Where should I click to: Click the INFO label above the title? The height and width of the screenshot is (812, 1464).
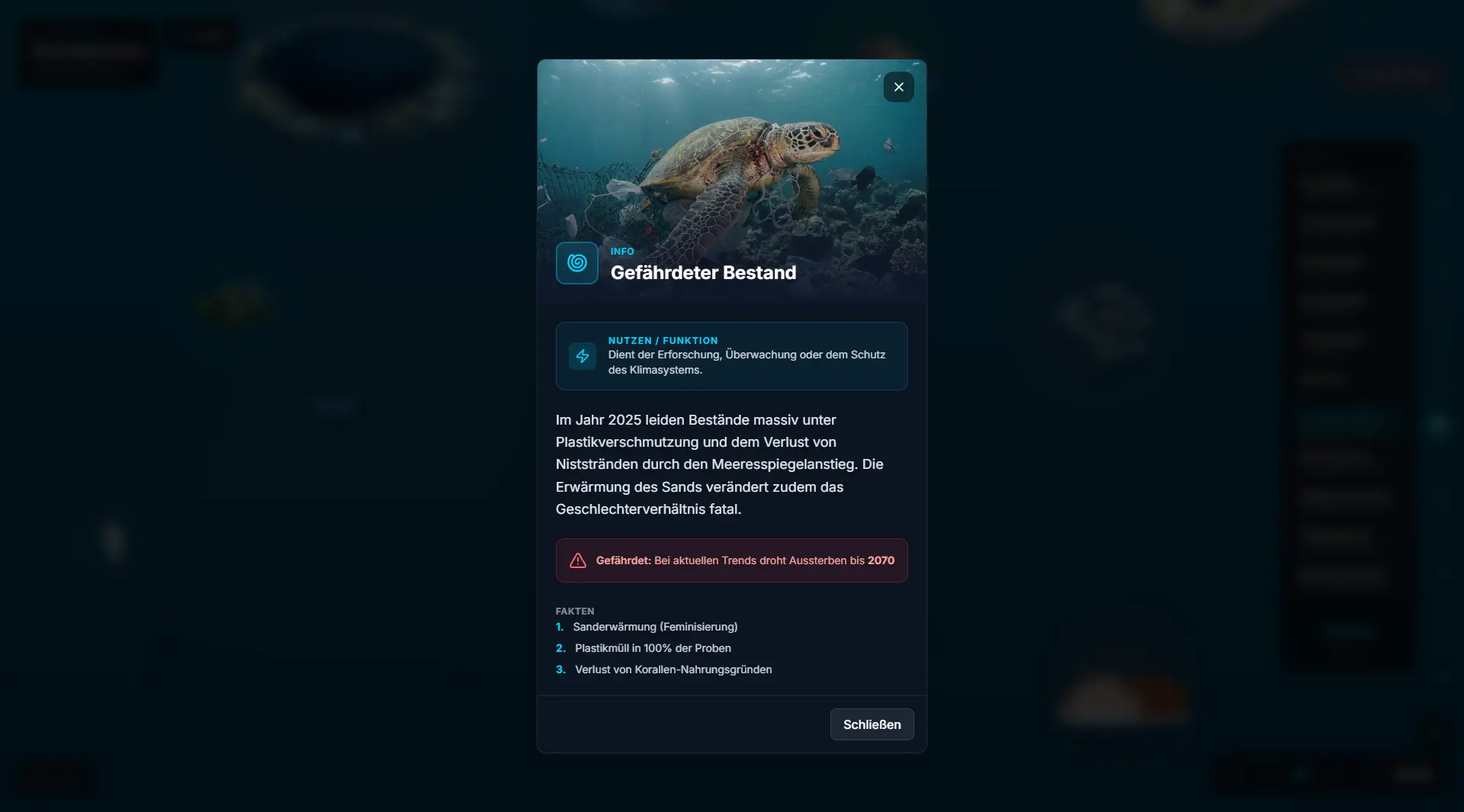click(622, 252)
